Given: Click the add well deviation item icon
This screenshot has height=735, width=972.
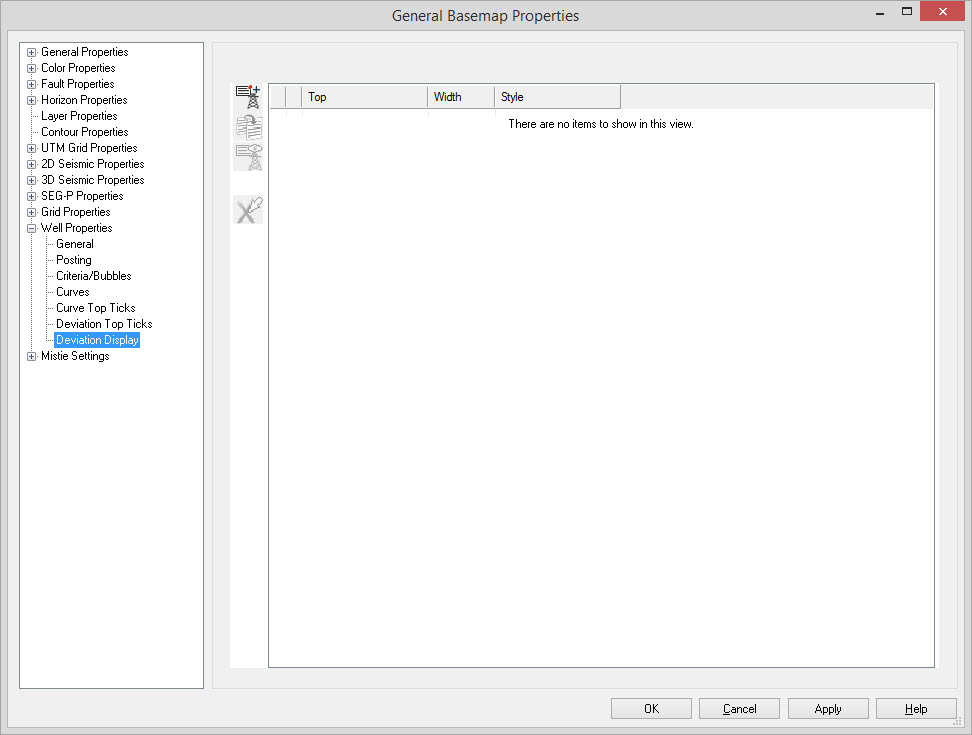Looking at the screenshot, I should tap(248, 97).
